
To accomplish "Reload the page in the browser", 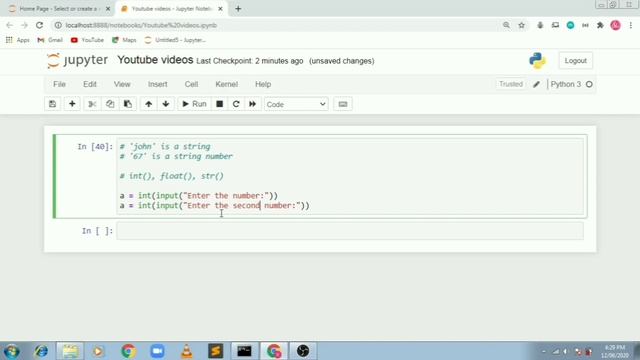I will [x=40, y=25].
